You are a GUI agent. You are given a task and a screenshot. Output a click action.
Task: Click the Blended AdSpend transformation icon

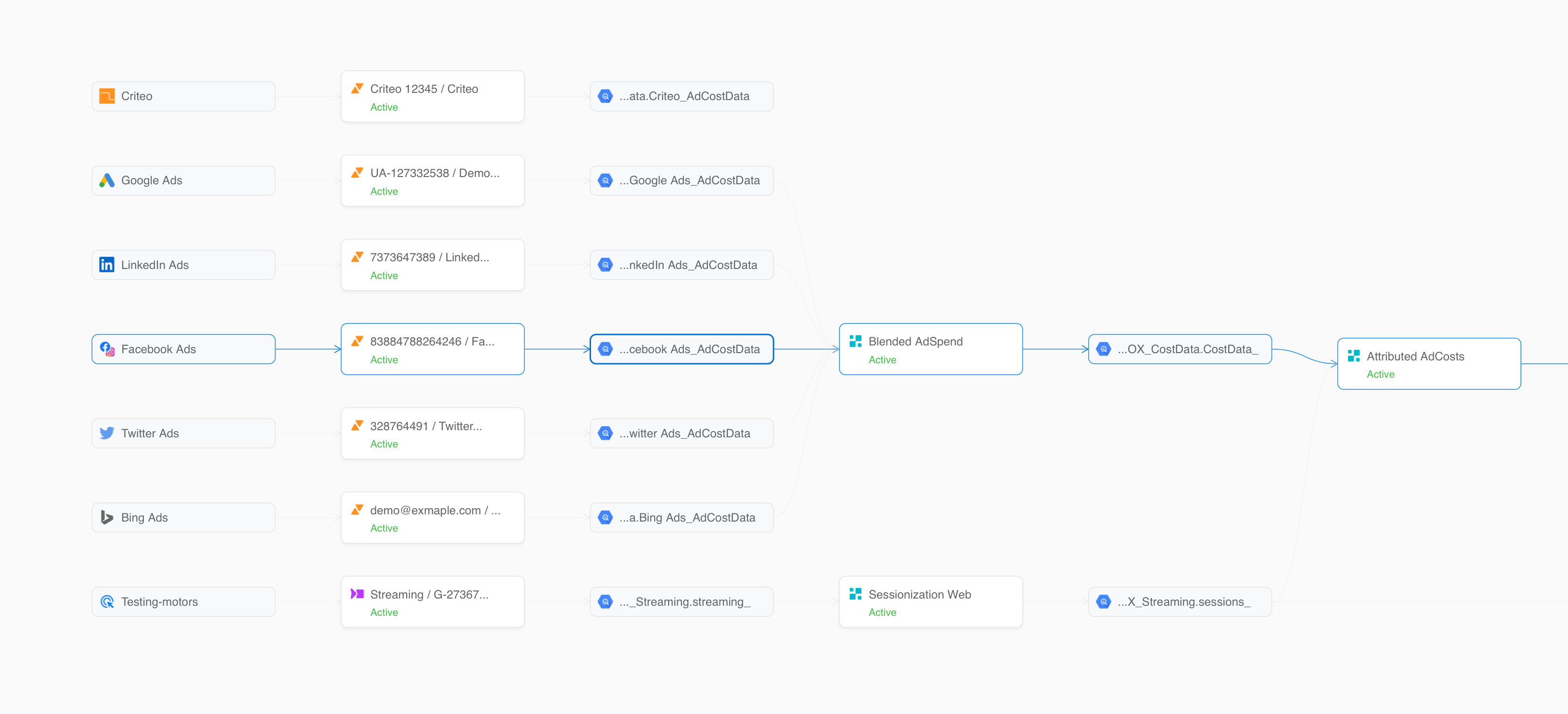(x=855, y=341)
